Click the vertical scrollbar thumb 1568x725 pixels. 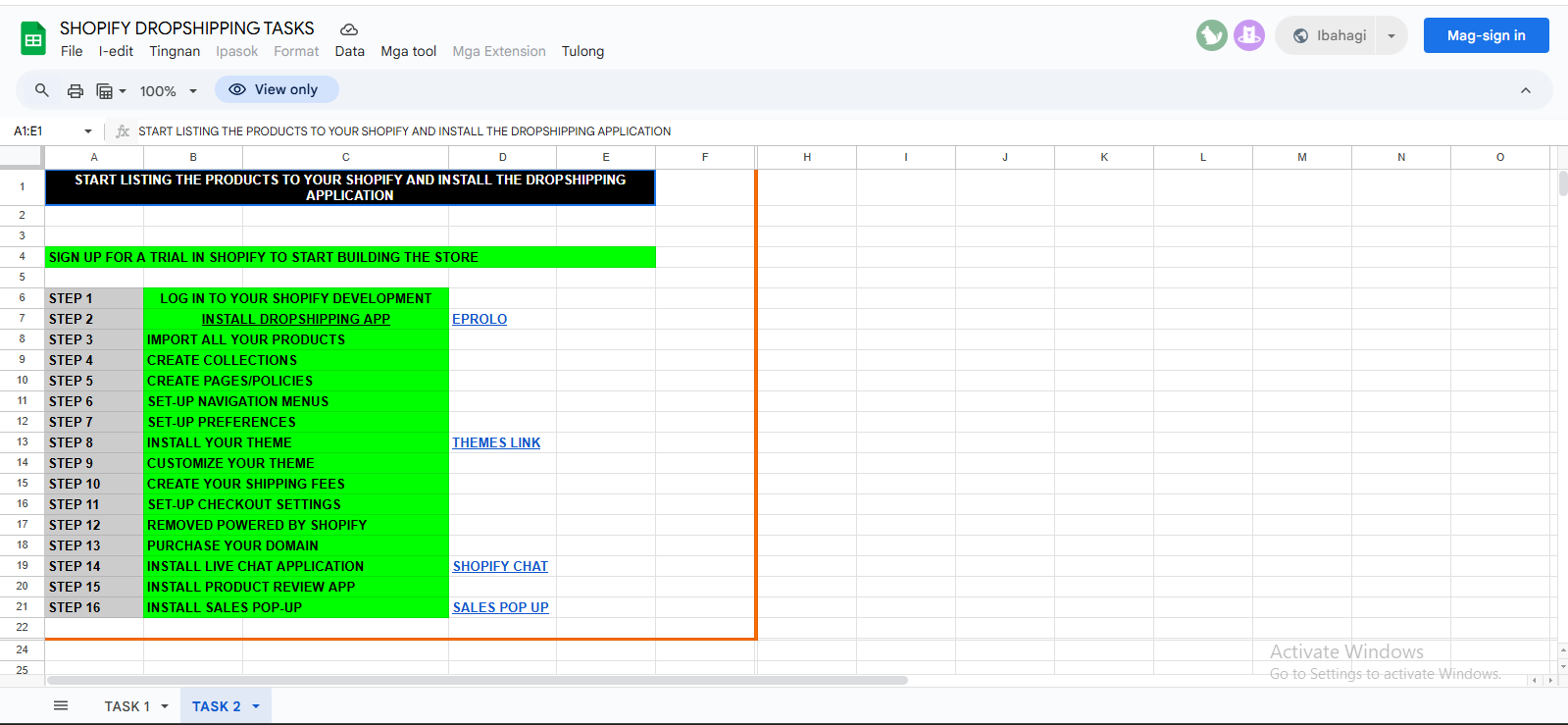coord(1563,183)
